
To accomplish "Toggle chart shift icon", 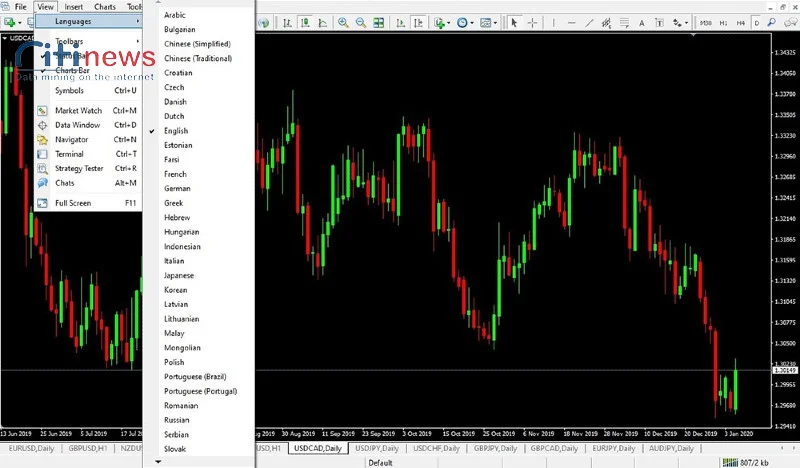I will click(x=418, y=22).
